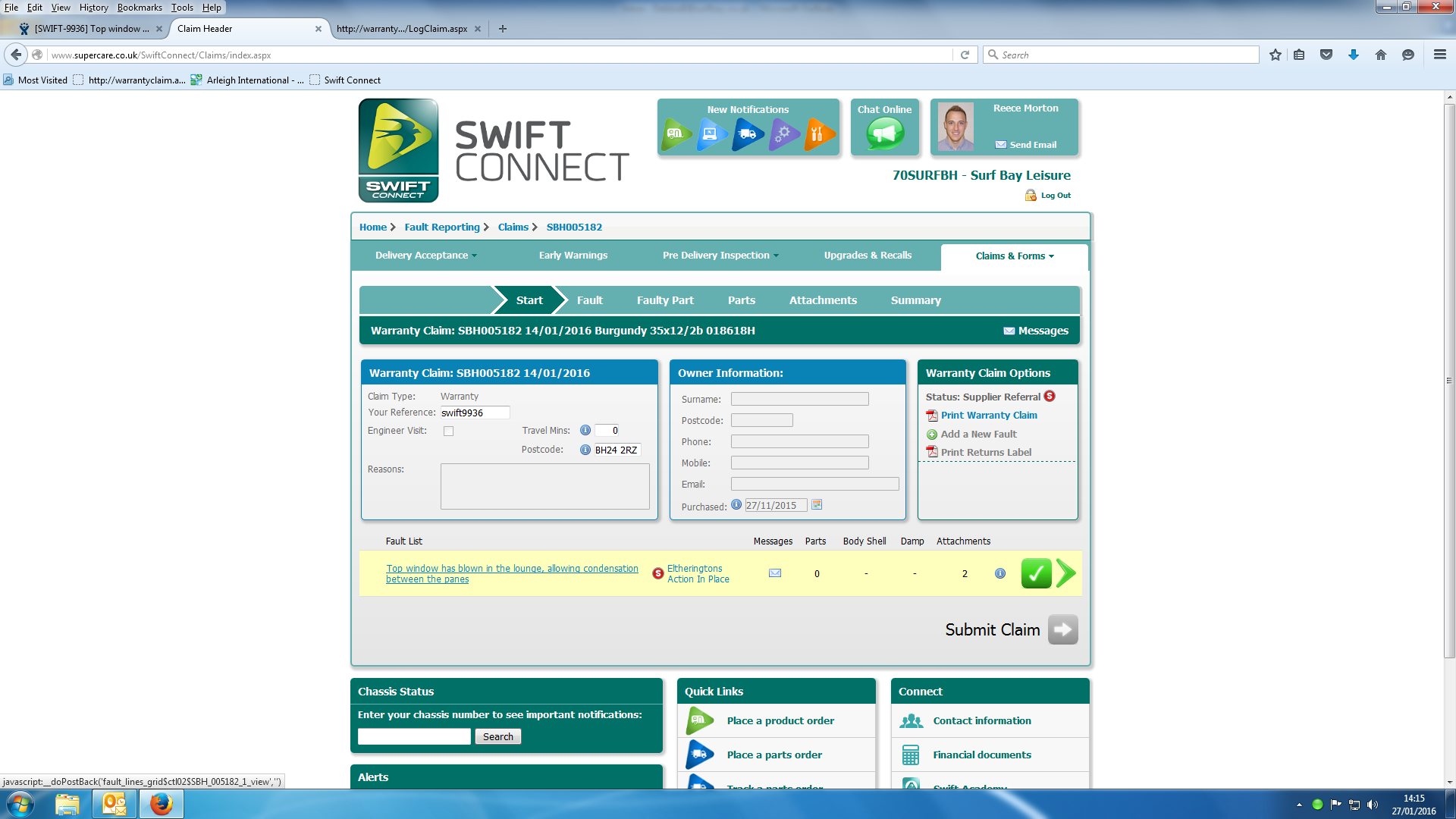Click the purple gear notification icon

click(783, 134)
